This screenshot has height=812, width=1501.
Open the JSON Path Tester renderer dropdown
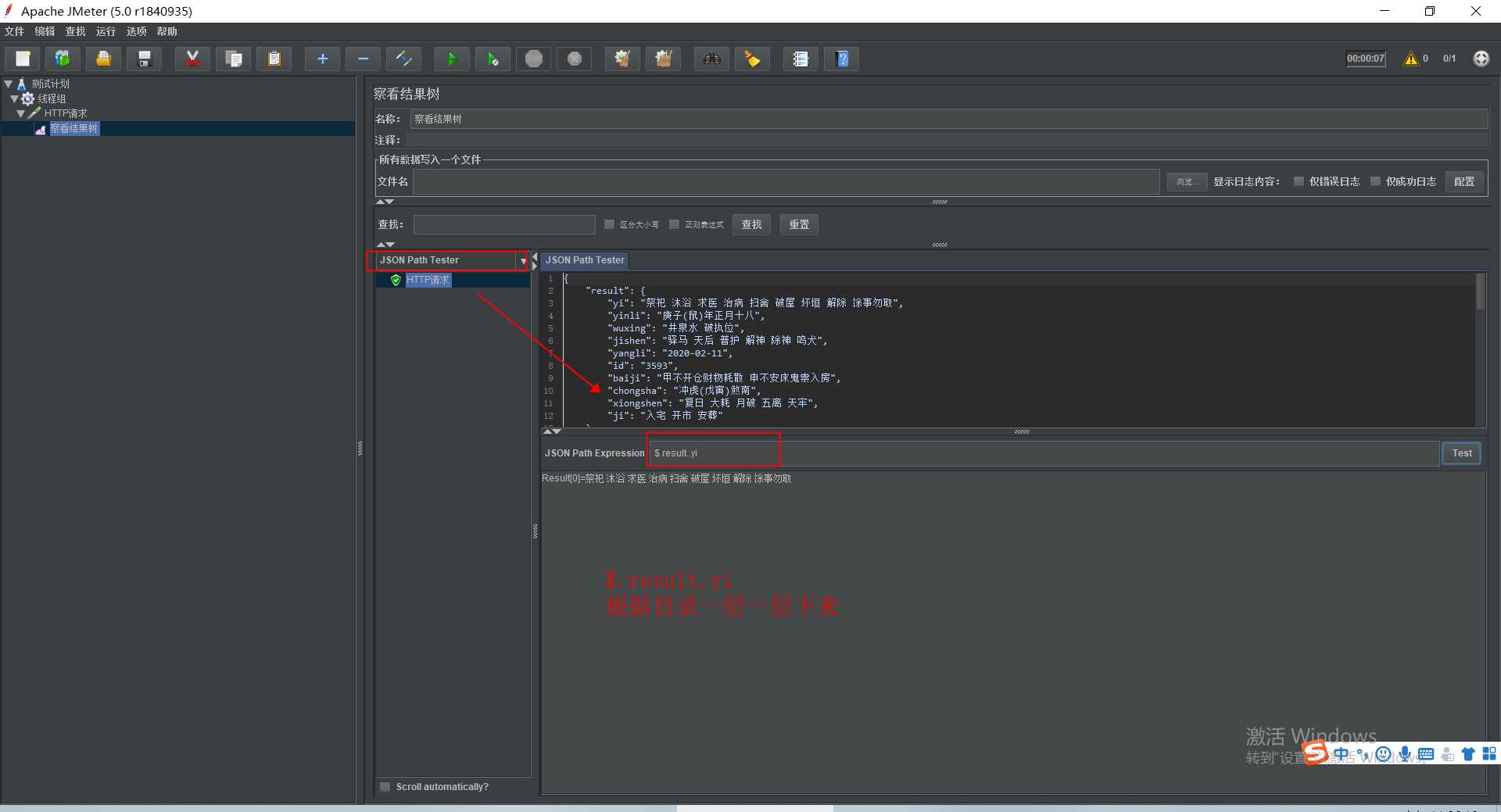(523, 261)
